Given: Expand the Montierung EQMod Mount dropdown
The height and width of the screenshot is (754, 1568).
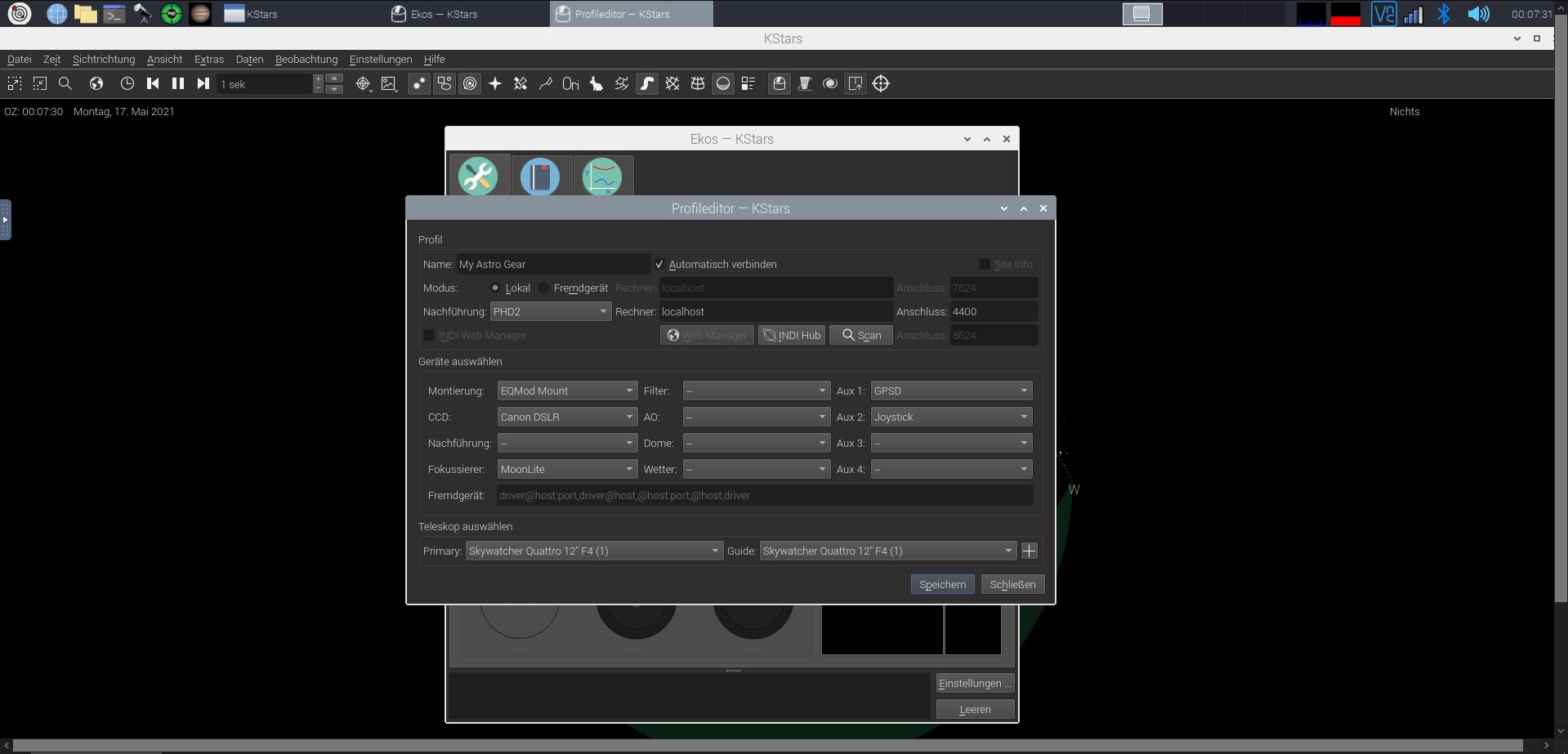Looking at the screenshot, I should 567,390.
